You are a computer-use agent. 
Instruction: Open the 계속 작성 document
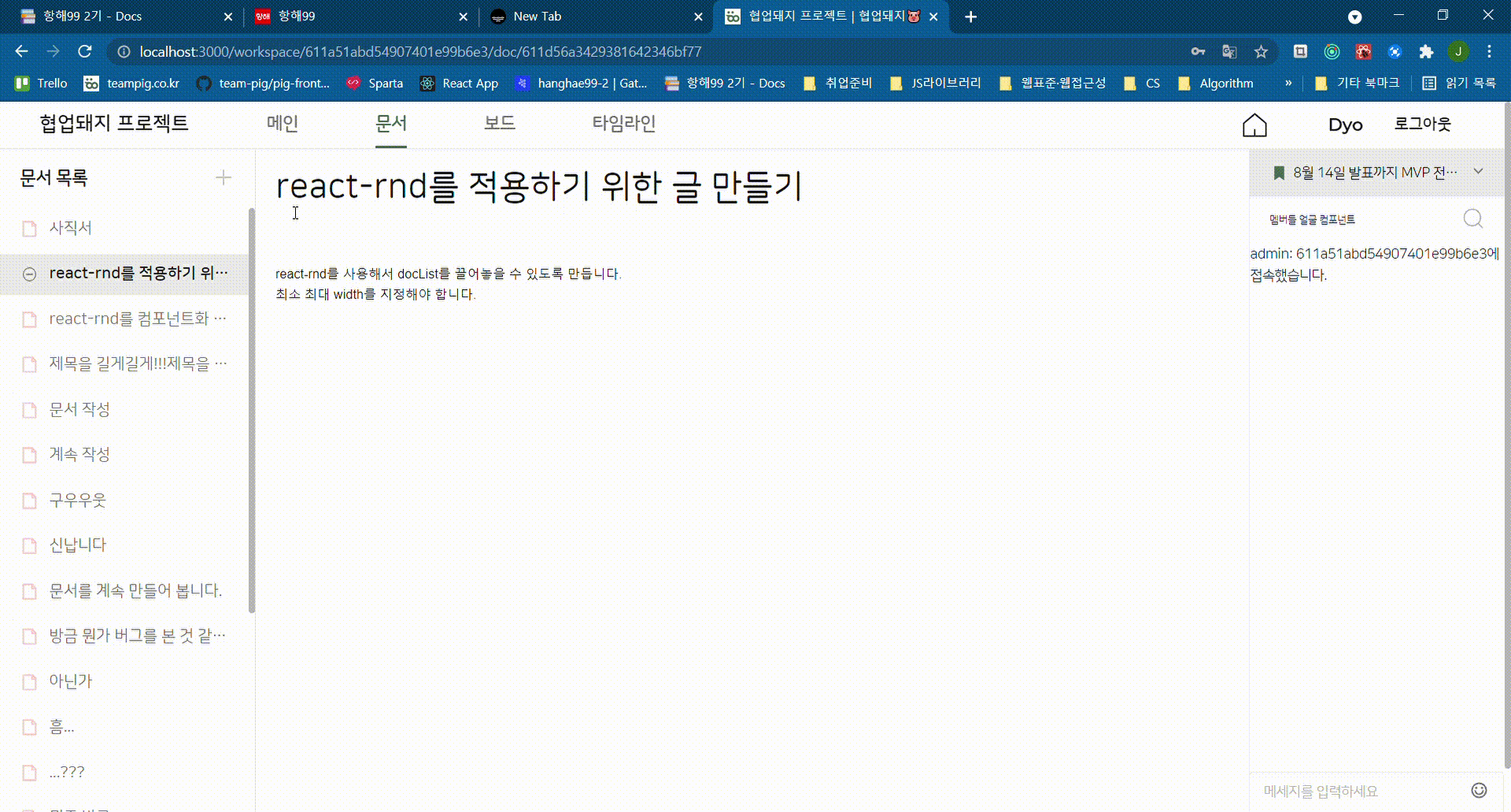tap(79, 455)
